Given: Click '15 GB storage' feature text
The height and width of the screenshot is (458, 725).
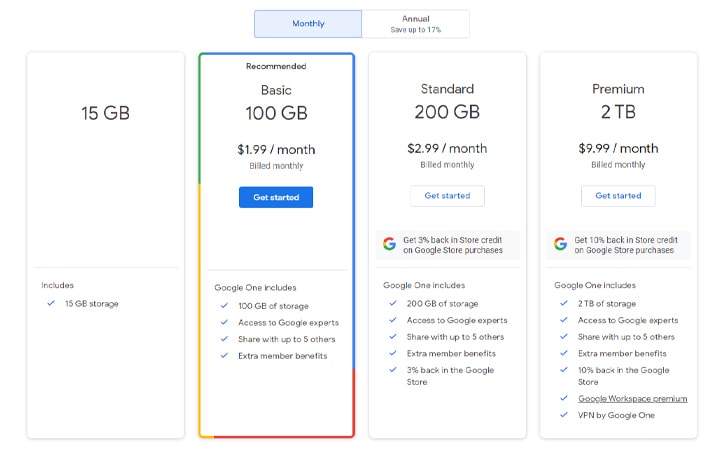Looking at the screenshot, I should pos(92,304).
